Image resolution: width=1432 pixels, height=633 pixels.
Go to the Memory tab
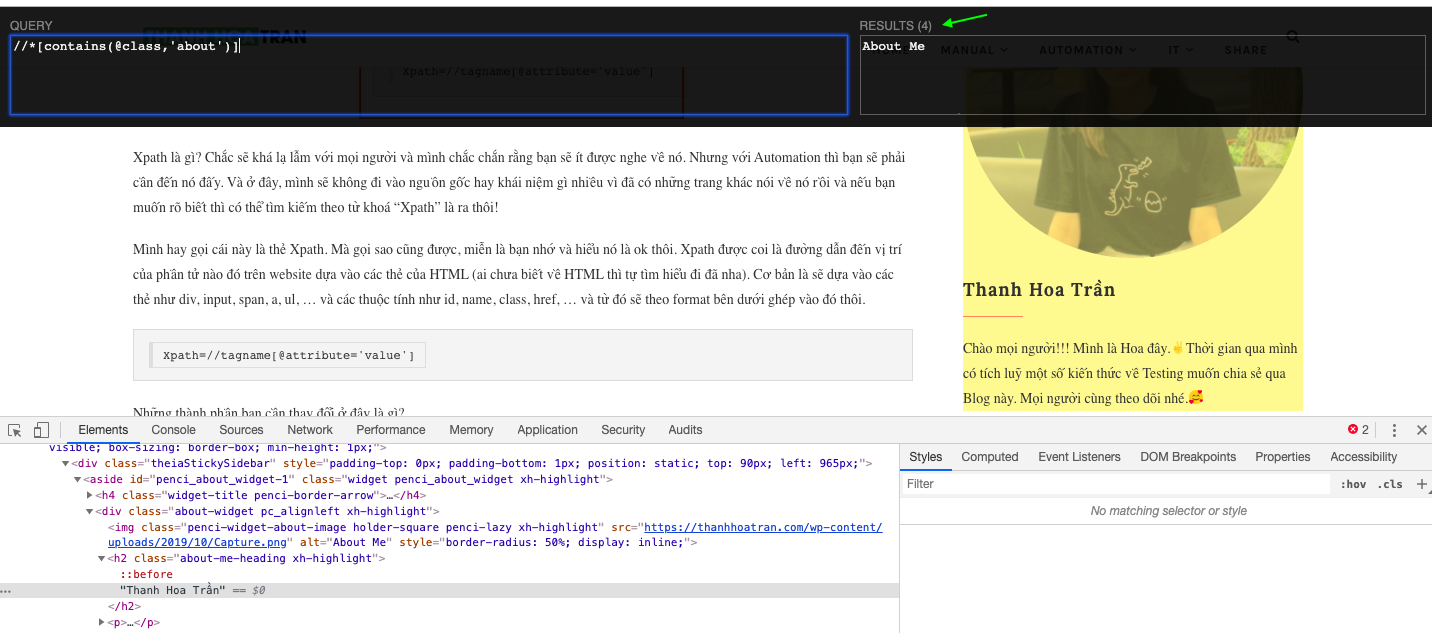[471, 430]
